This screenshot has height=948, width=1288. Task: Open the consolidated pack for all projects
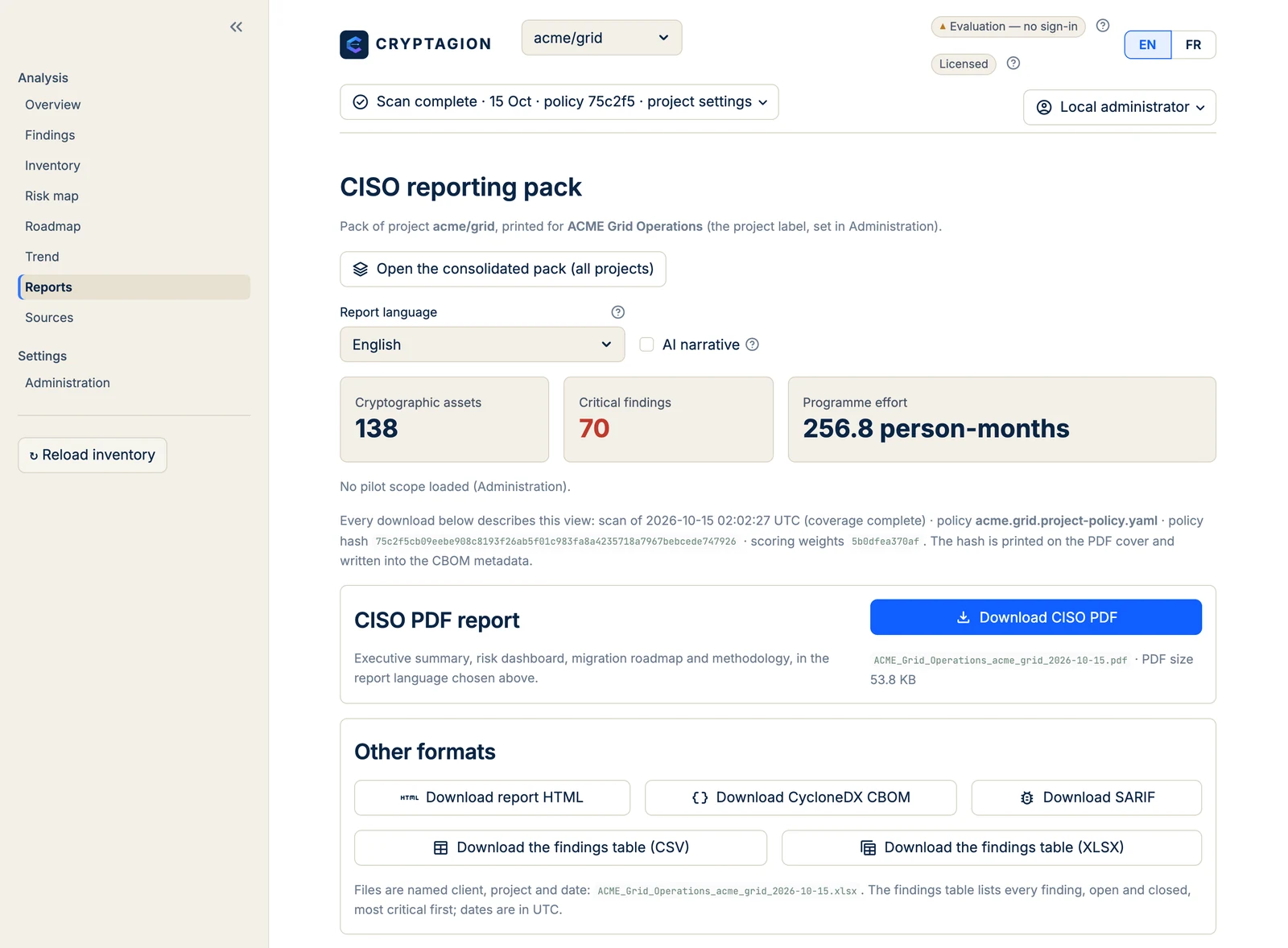502,270
